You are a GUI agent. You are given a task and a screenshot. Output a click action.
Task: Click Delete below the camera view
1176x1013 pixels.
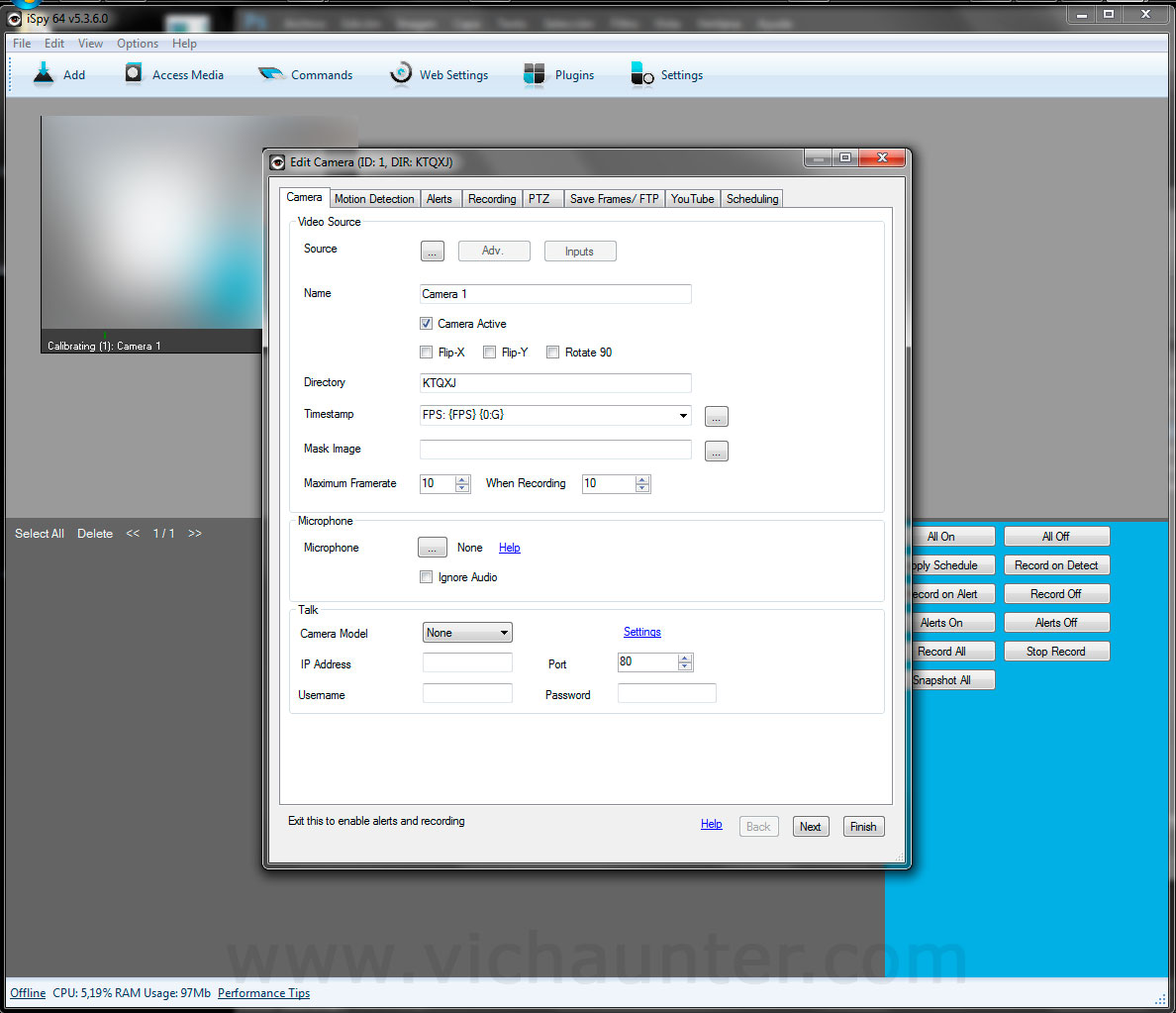point(95,534)
